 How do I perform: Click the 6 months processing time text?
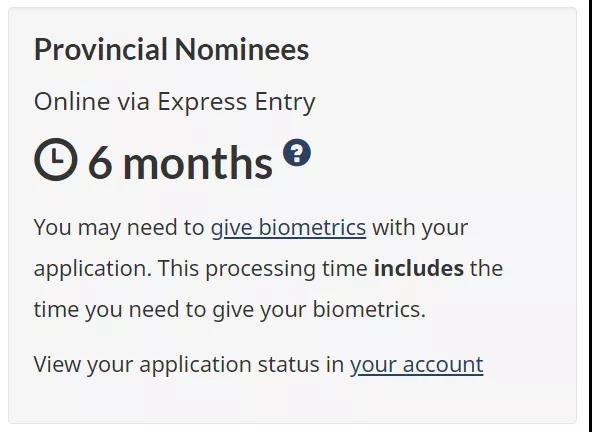[180, 163]
